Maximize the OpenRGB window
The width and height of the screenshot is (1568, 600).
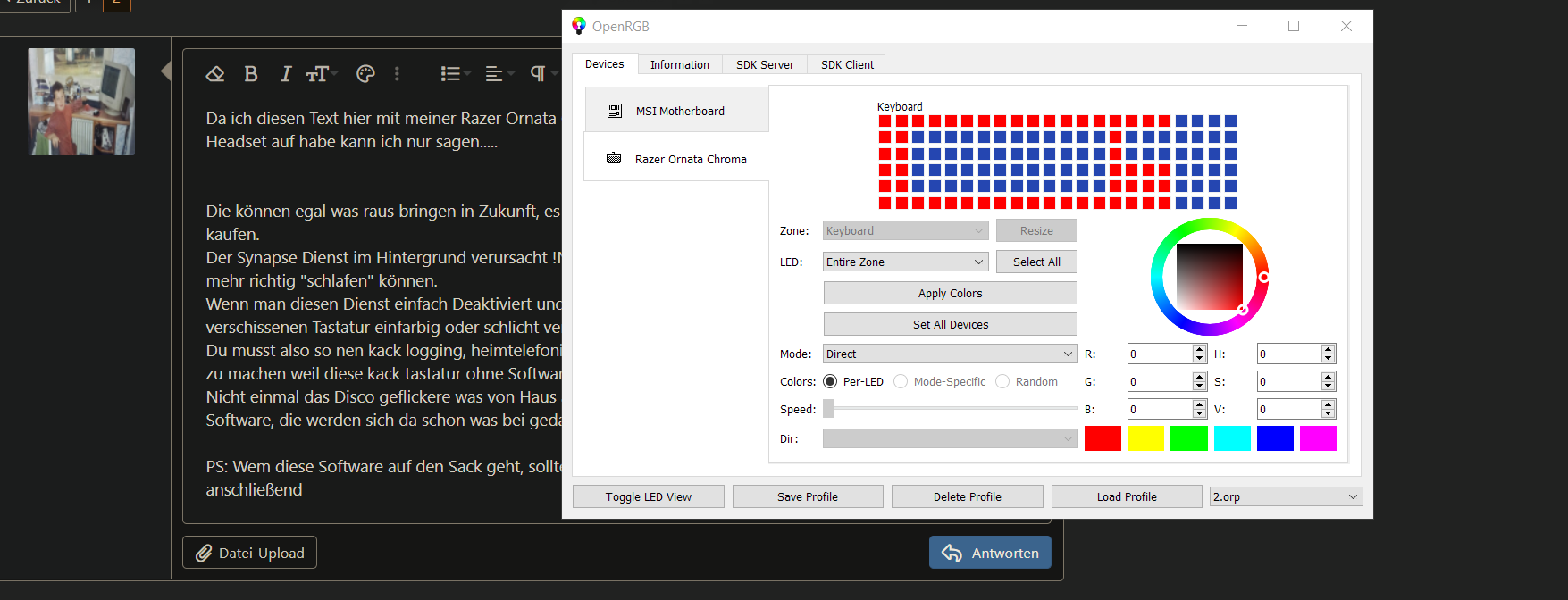point(1294,26)
